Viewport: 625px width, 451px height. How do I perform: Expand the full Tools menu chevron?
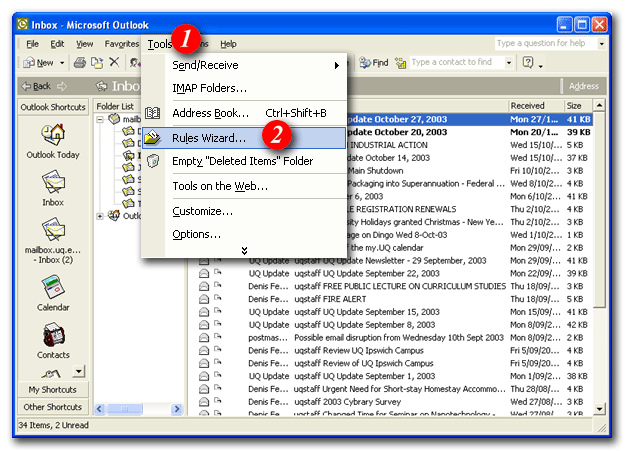pos(243,249)
